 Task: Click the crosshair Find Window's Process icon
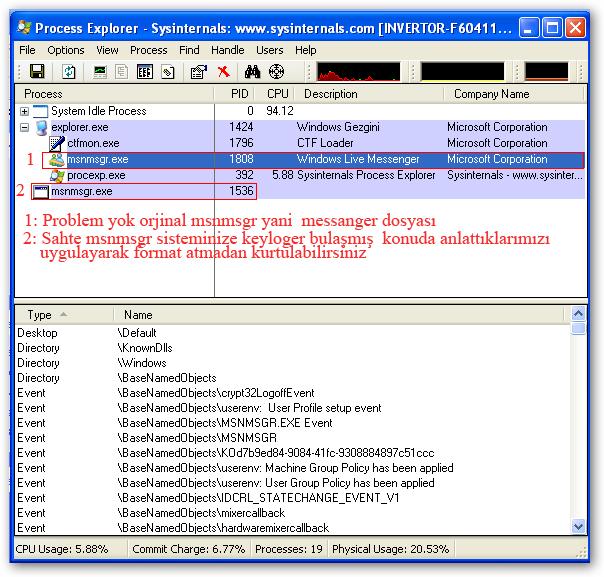[276, 72]
